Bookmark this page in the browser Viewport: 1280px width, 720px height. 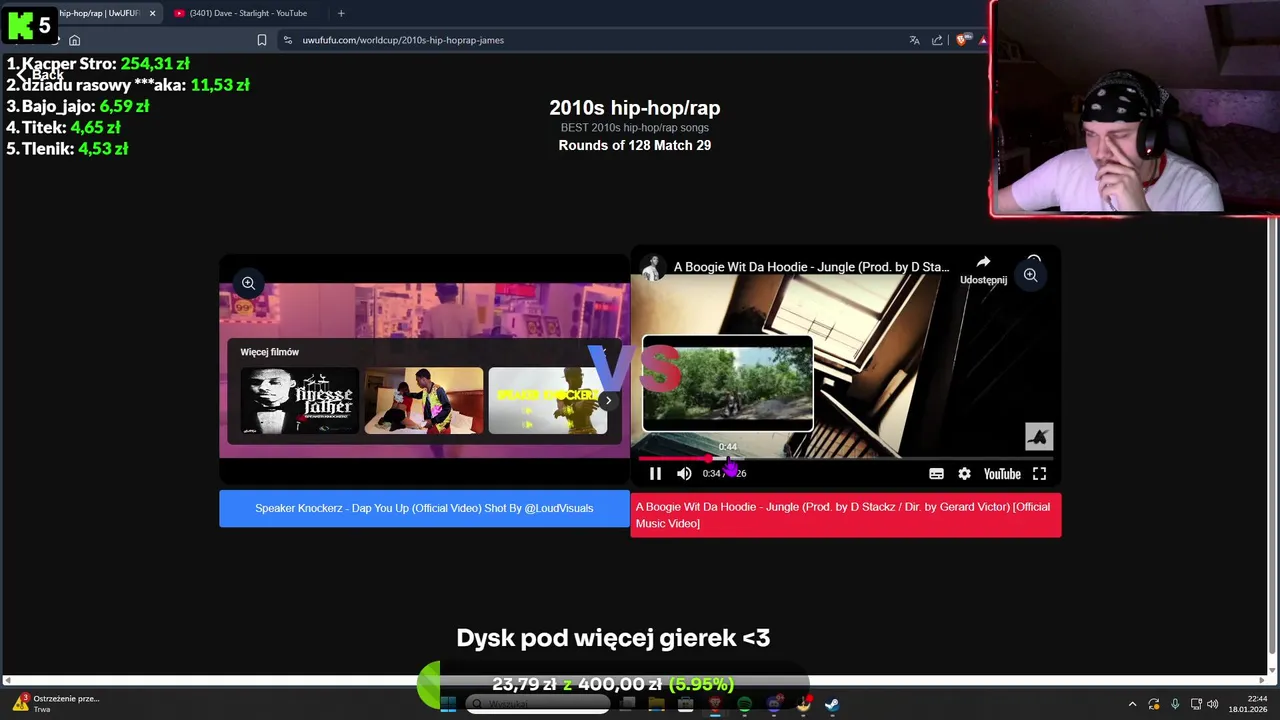tap(262, 40)
